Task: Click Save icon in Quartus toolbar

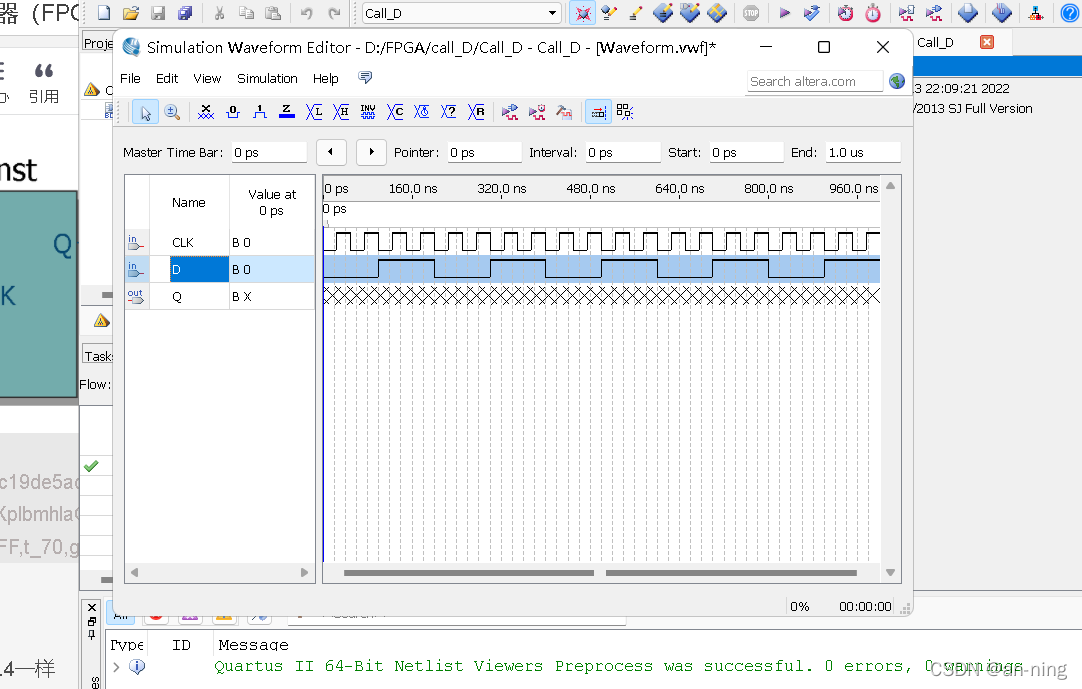Action: pos(158,12)
